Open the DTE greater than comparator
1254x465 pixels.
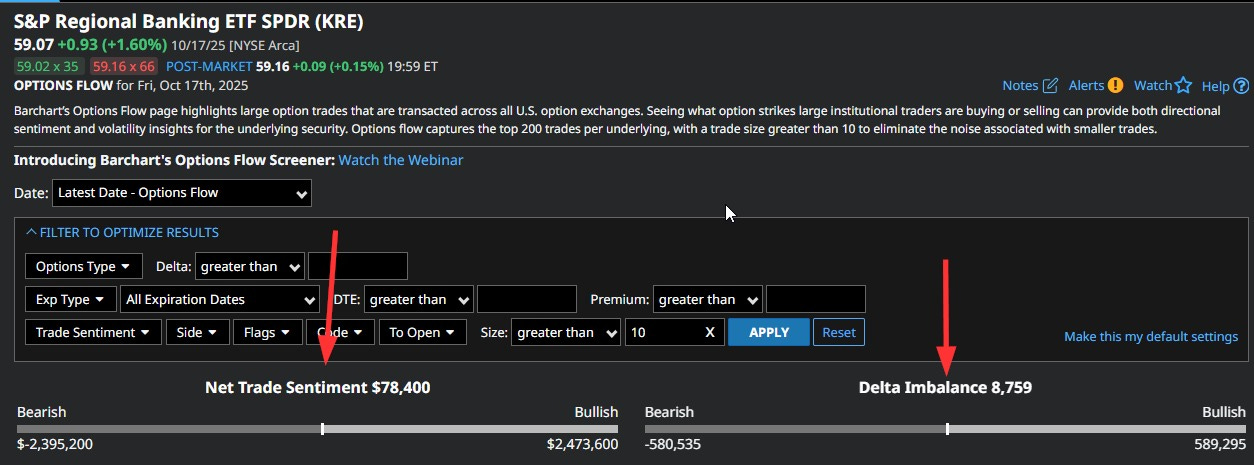pos(419,299)
